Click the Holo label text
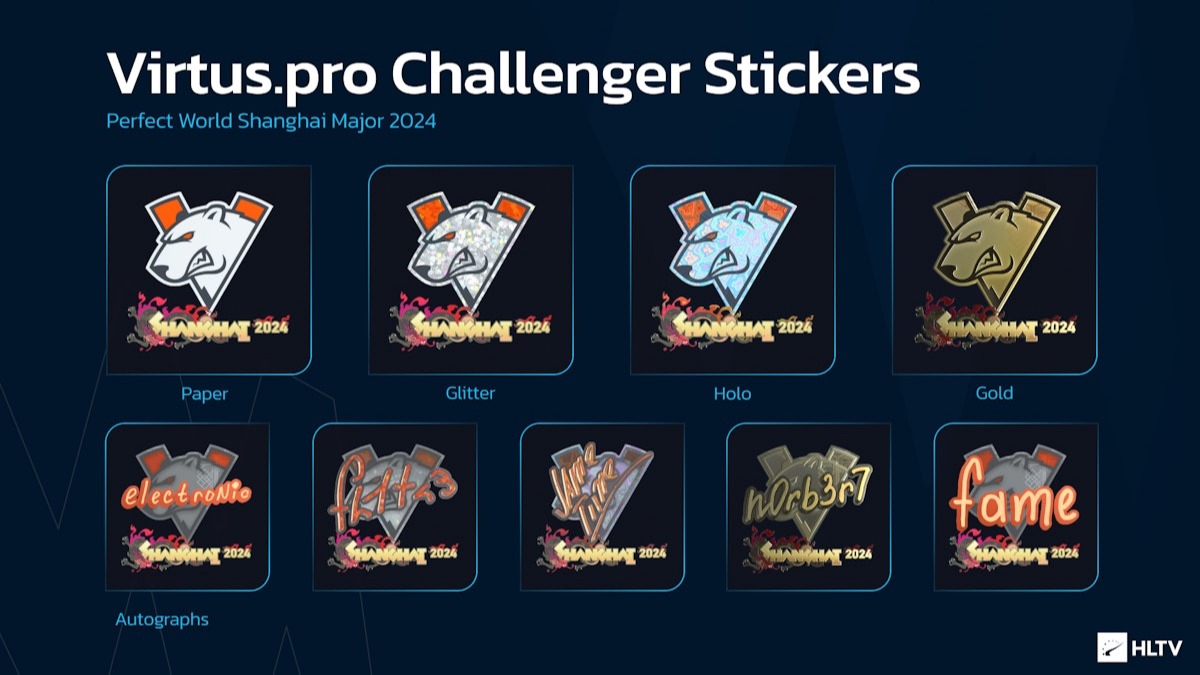The image size is (1200, 675). (x=732, y=394)
